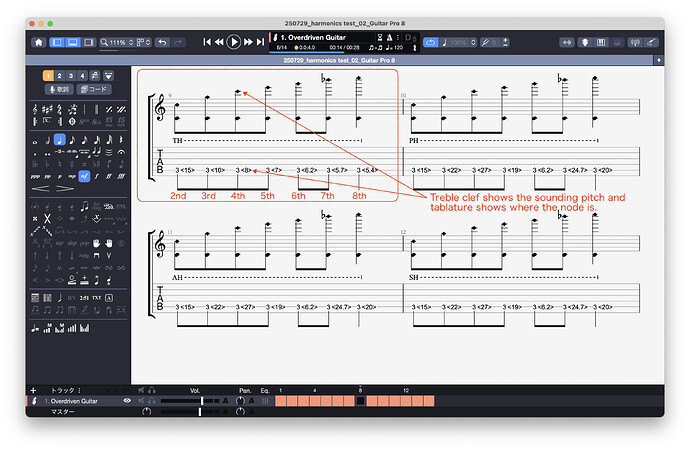Go to the Home screen icon
Screen dimensions: 690x451
(39, 42)
